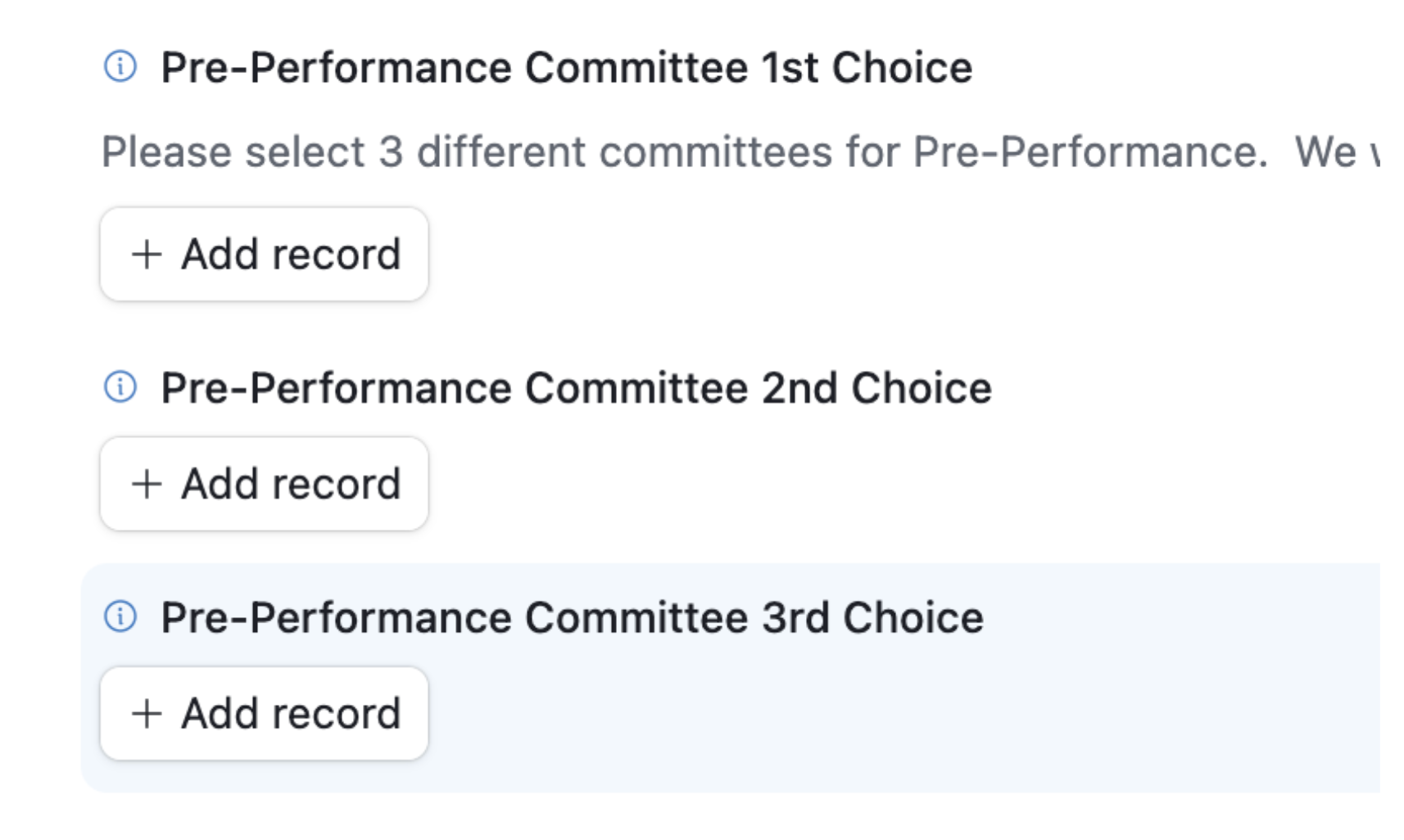Select the Pre-Performance Committee 2nd Choice heading
Screen dimensions: 1404x840
pyautogui.click(x=576, y=387)
